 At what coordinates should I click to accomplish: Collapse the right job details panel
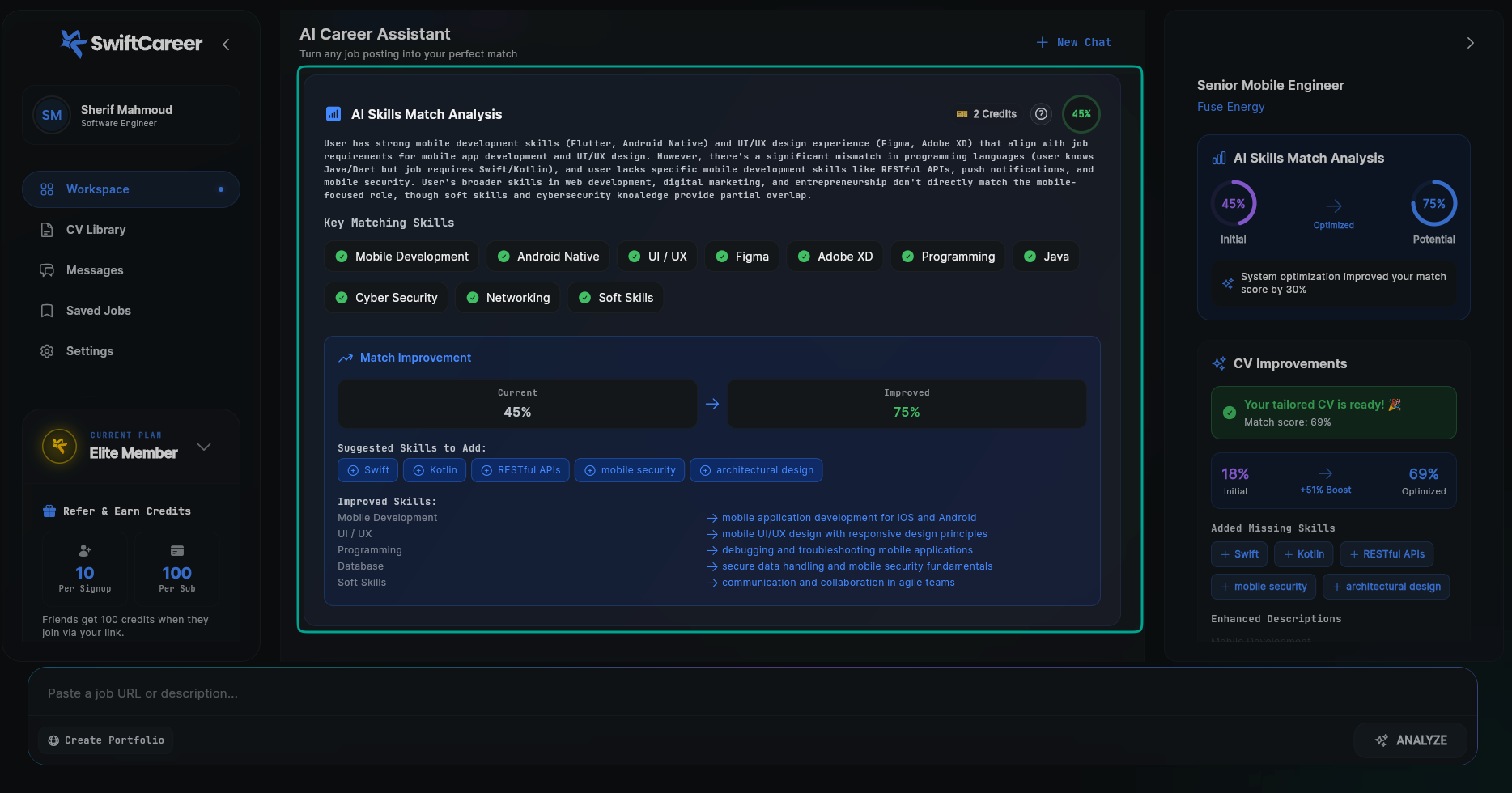coord(1471,43)
